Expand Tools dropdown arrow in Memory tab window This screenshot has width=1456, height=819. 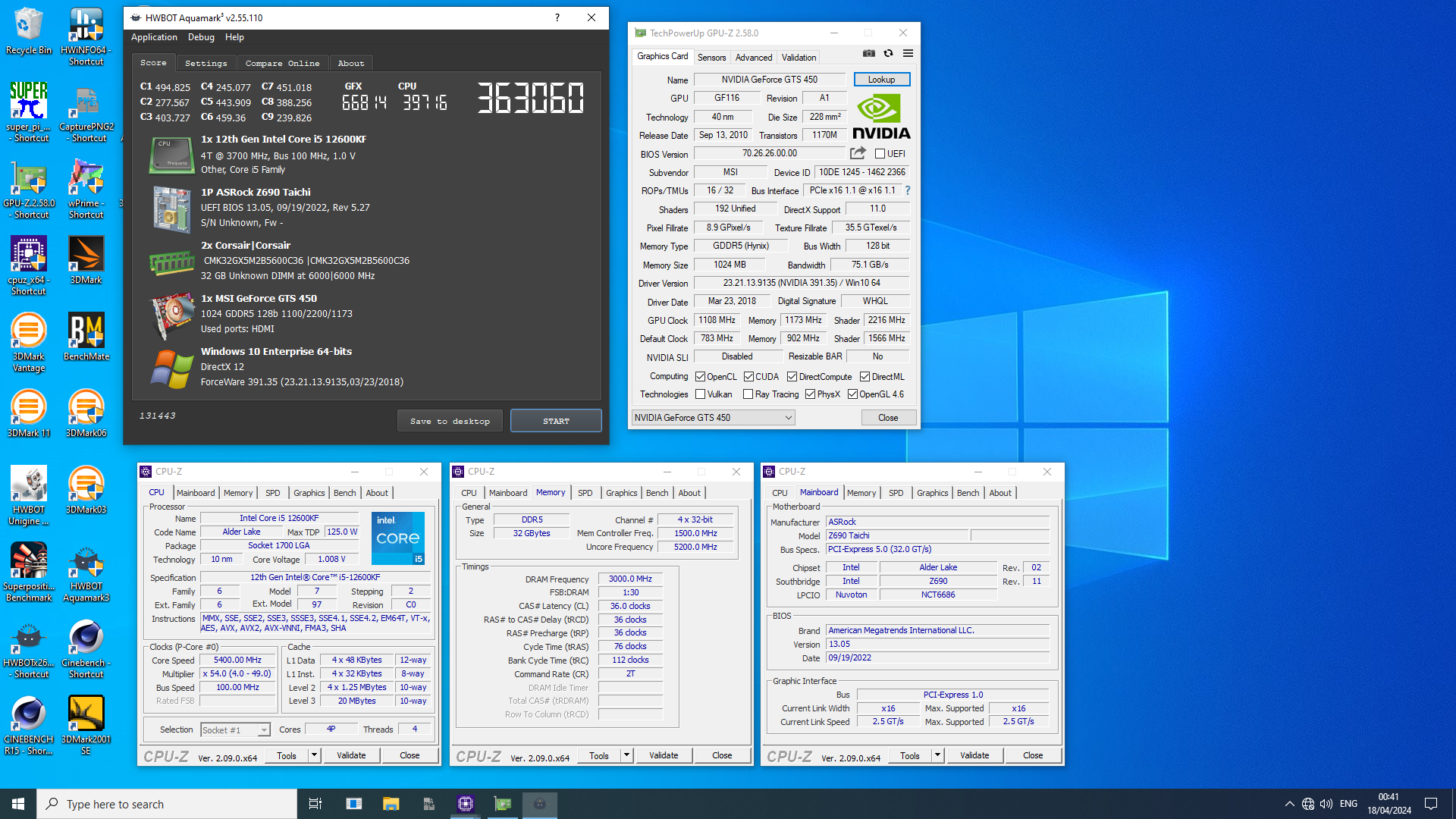pos(626,755)
